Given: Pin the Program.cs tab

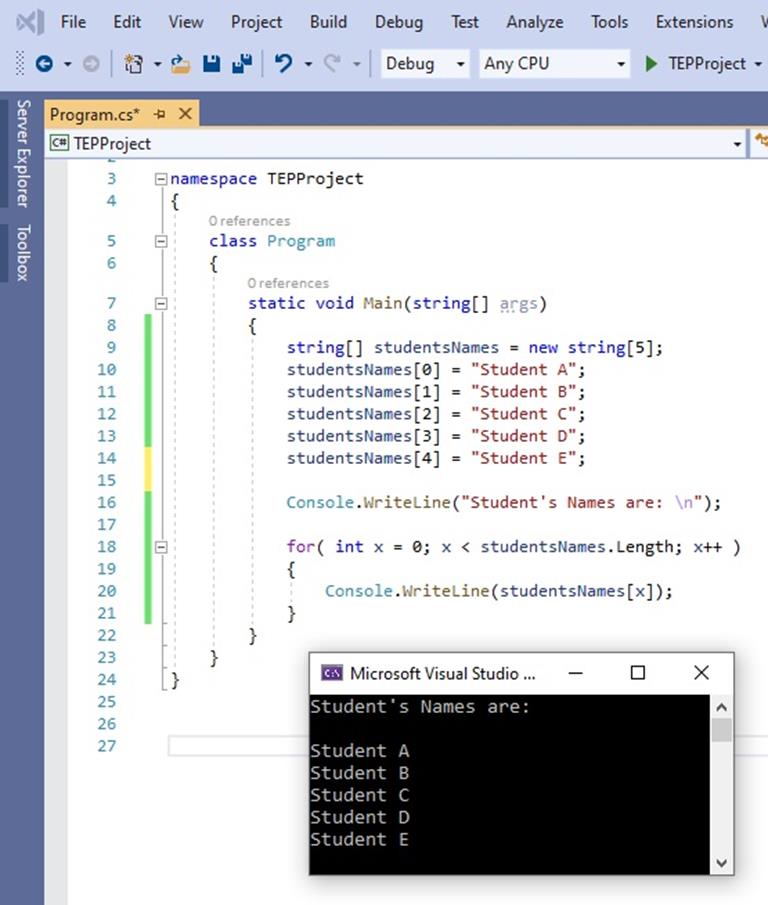Looking at the screenshot, I should 160,114.
